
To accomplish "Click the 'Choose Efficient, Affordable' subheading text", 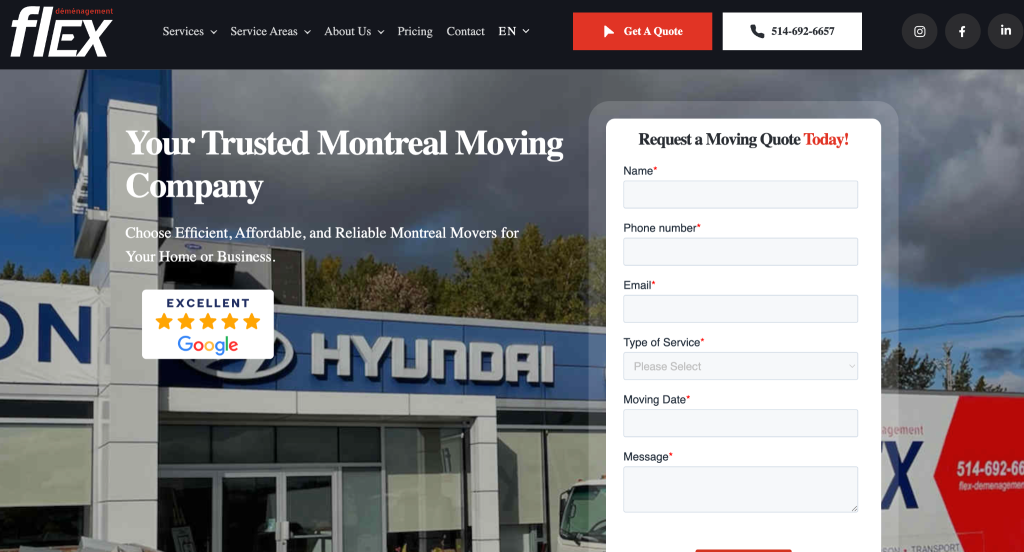I will pos(322,244).
